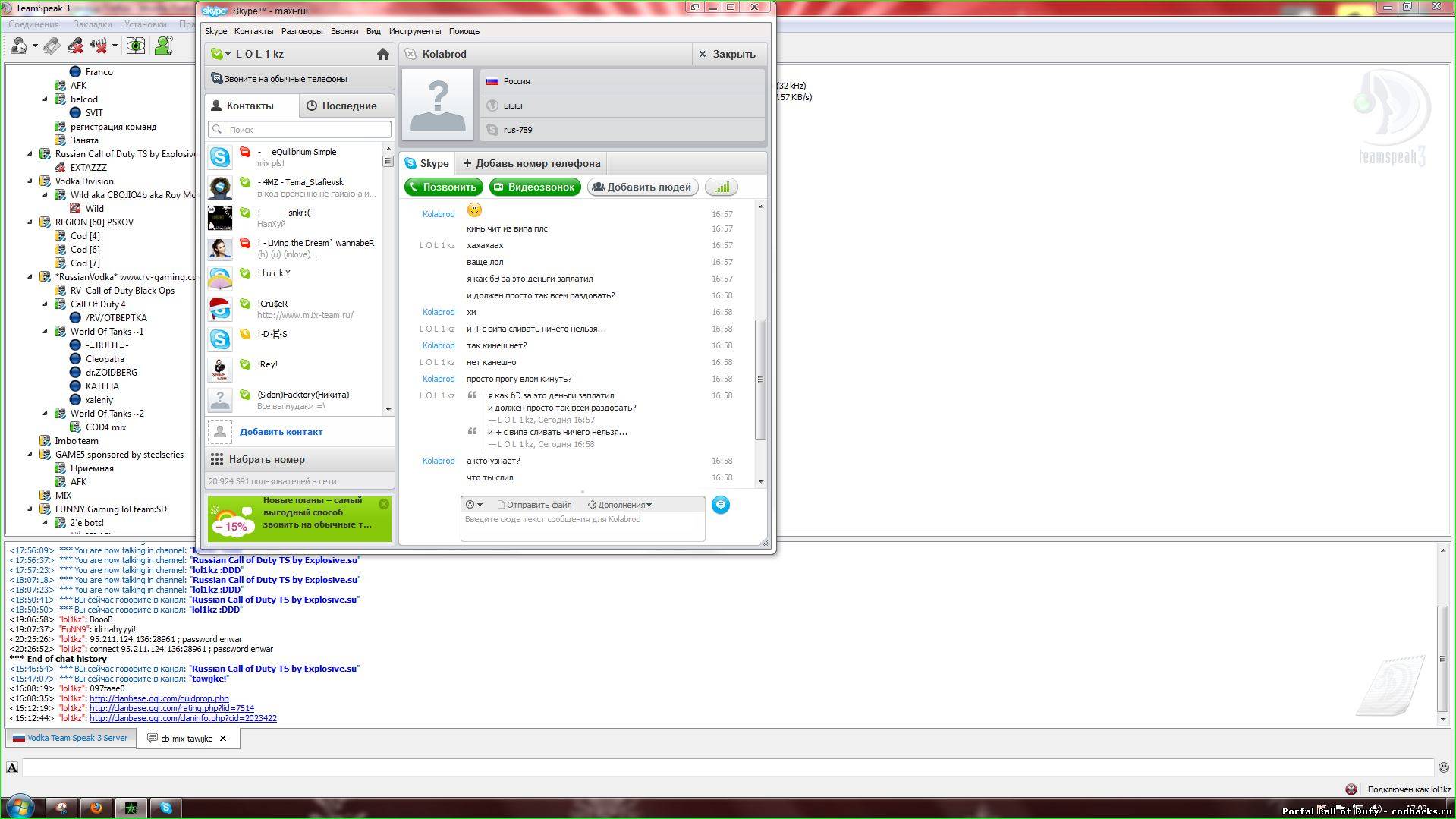Click TeamSpeak disconnect plug toolbar icon
Image resolution: width=1456 pixels, height=819 pixels.
[x=52, y=46]
